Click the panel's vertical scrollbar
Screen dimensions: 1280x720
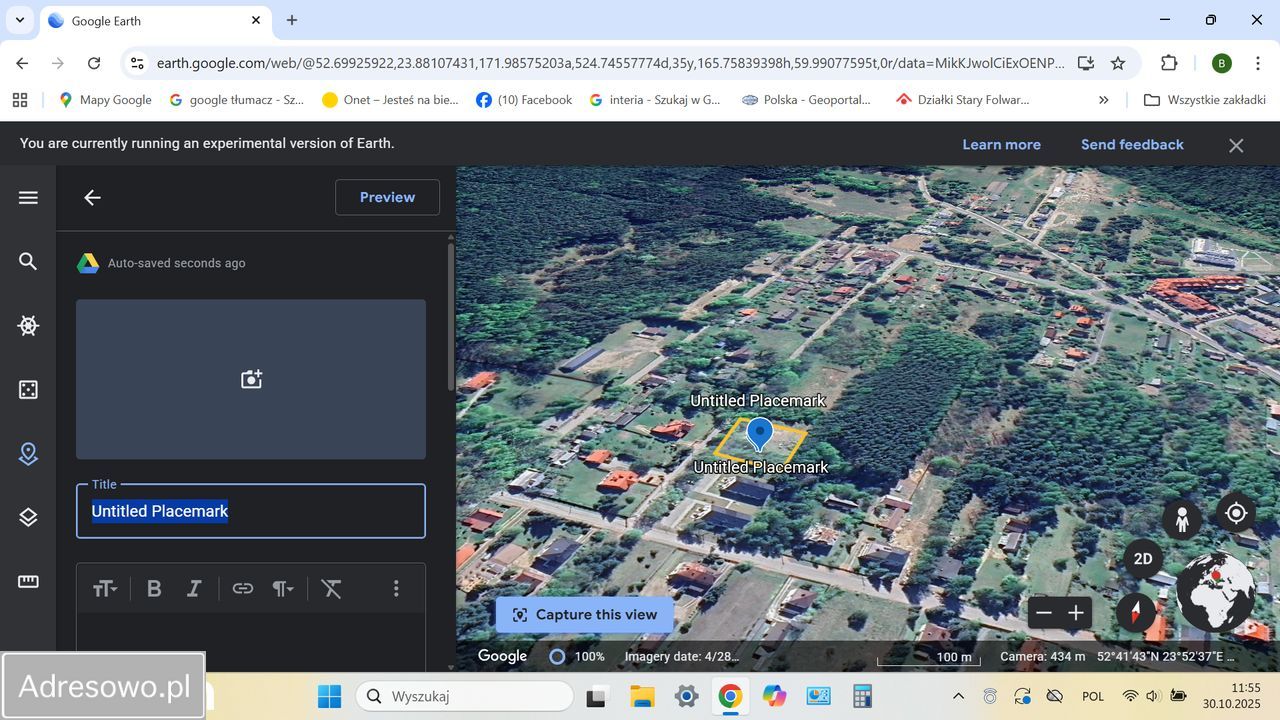click(450, 318)
